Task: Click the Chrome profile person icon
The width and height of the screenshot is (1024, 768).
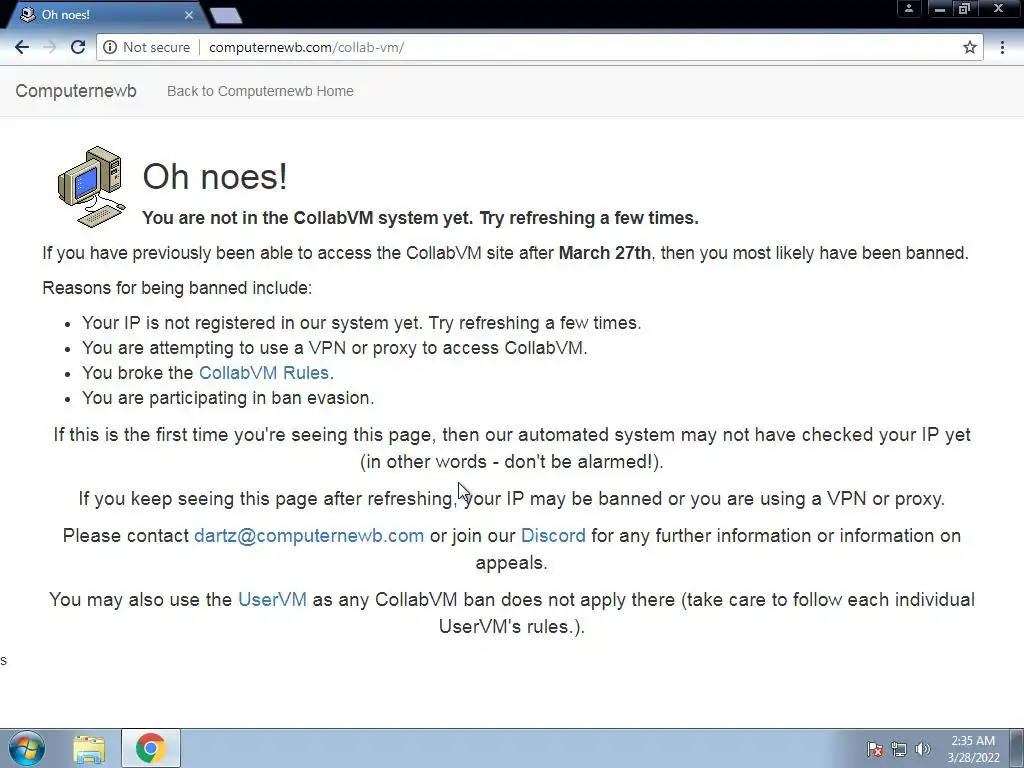Action: (908, 8)
